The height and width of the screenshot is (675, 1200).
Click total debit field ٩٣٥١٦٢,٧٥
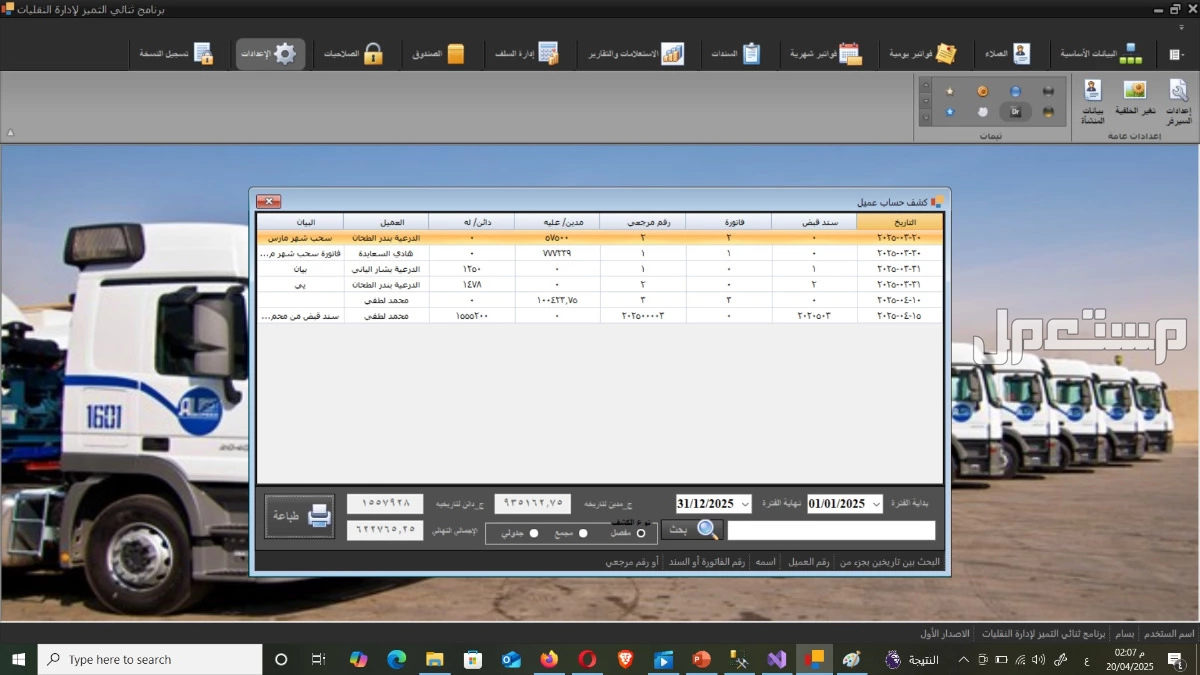pos(533,504)
